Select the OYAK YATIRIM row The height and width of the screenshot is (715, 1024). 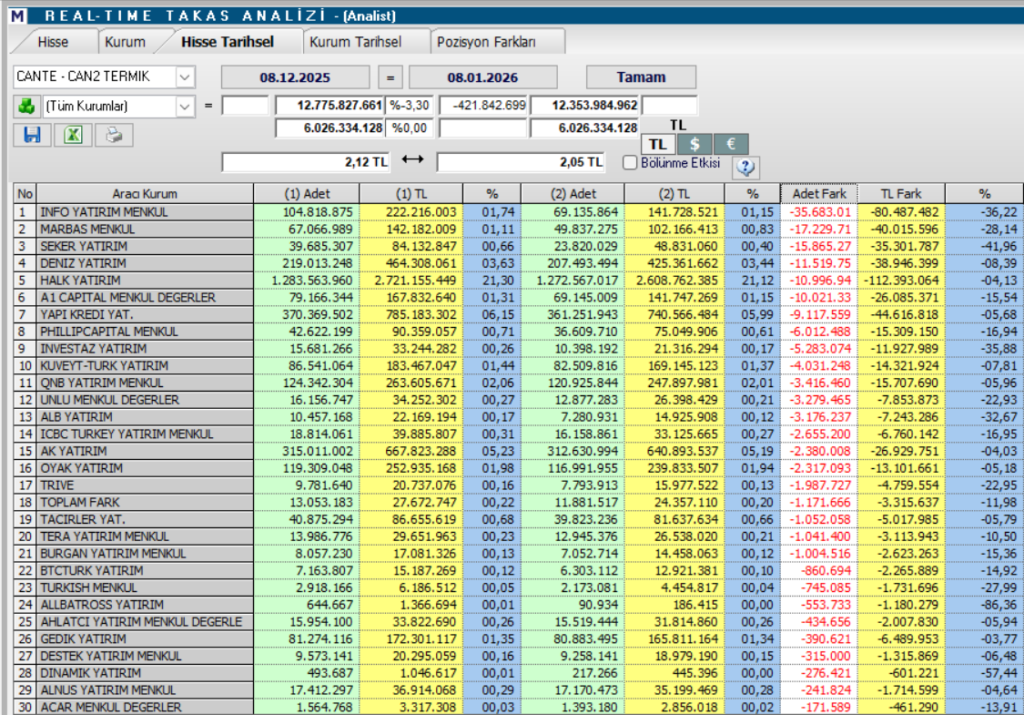click(519, 468)
